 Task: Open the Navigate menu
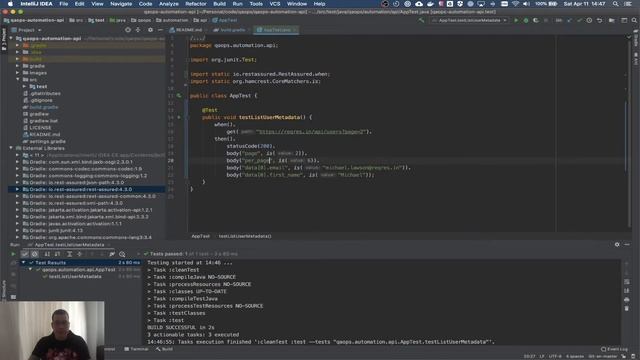point(121,4)
